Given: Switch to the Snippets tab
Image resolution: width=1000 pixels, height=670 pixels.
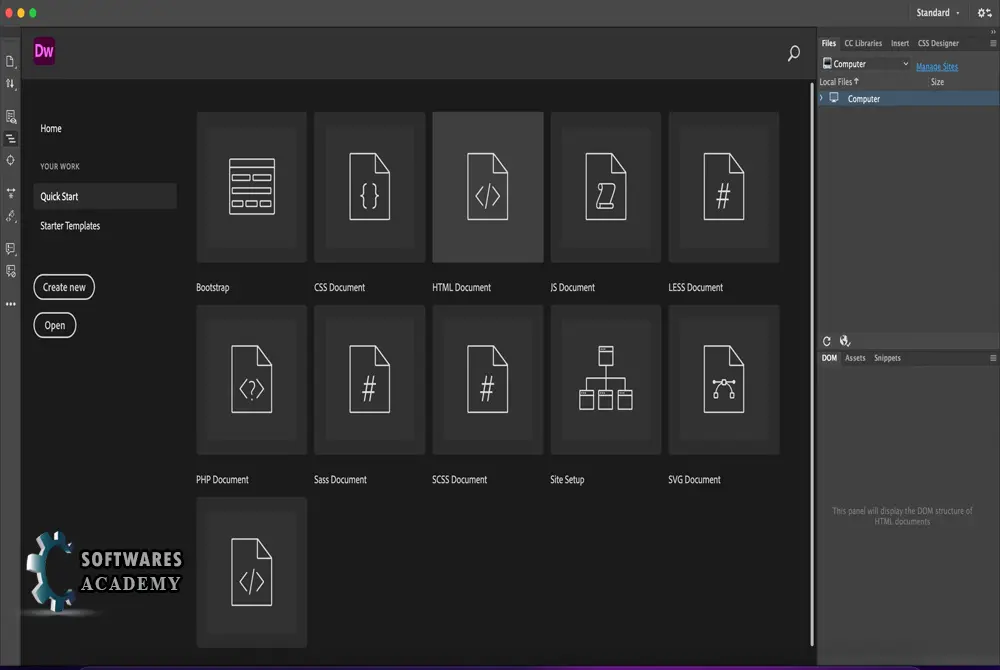Looking at the screenshot, I should pyautogui.click(x=887, y=358).
